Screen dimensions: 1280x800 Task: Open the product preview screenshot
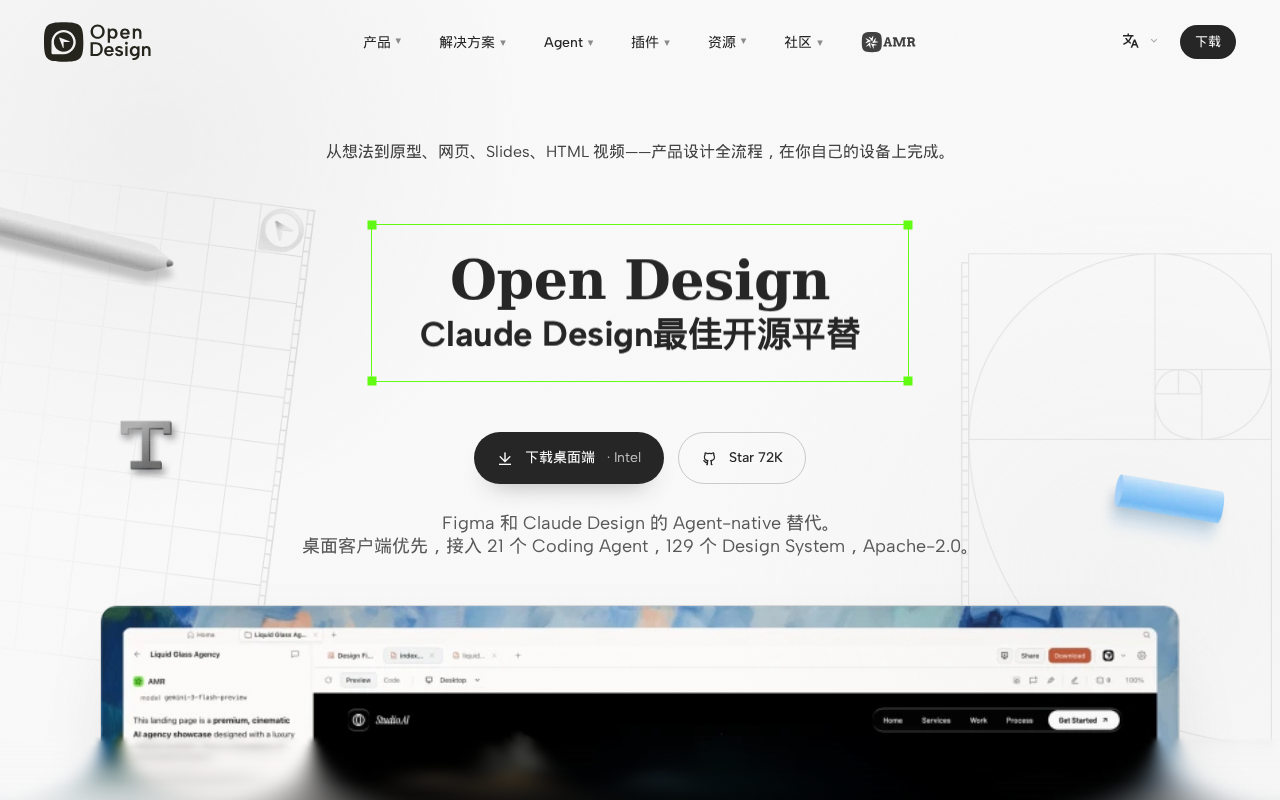[640, 702]
